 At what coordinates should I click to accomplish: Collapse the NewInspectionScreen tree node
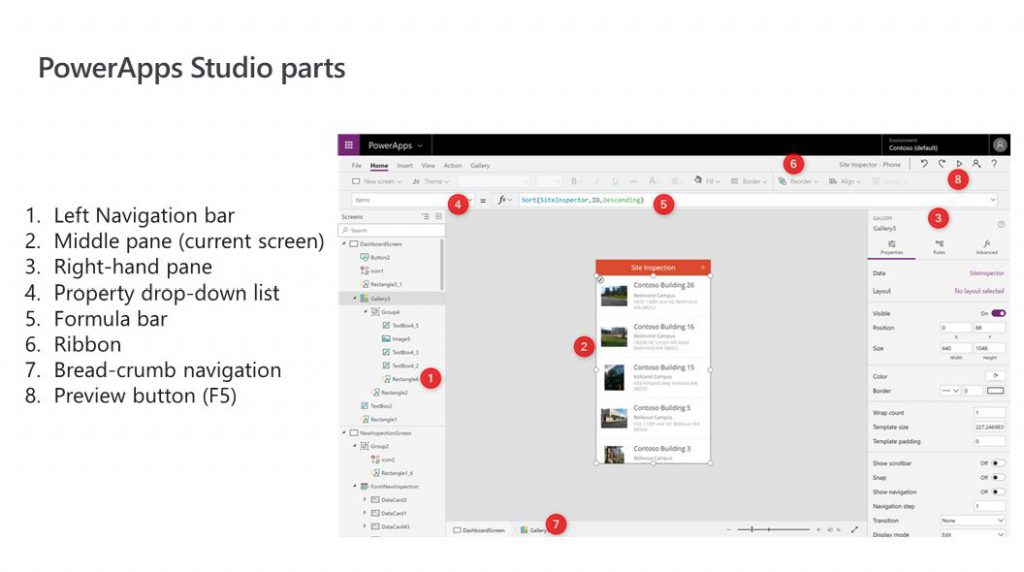[x=344, y=432]
